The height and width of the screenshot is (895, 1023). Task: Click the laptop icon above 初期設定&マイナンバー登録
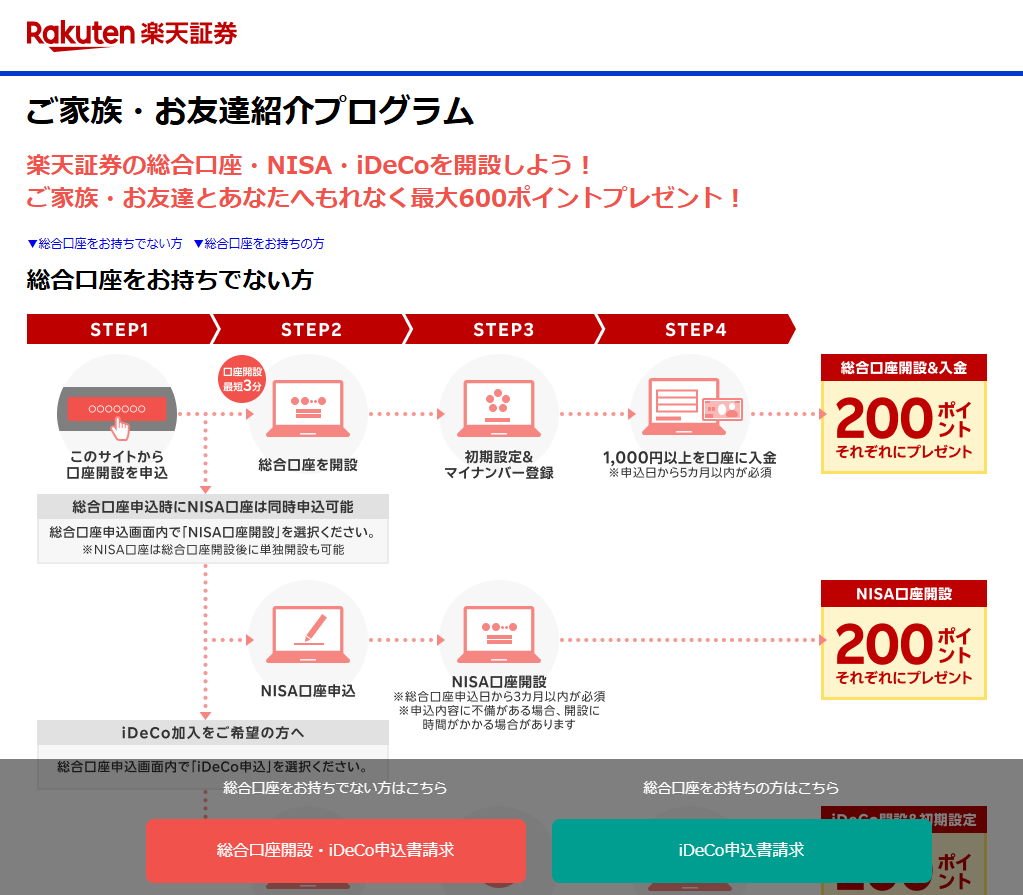pyautogui.click(x=499, y=408)
